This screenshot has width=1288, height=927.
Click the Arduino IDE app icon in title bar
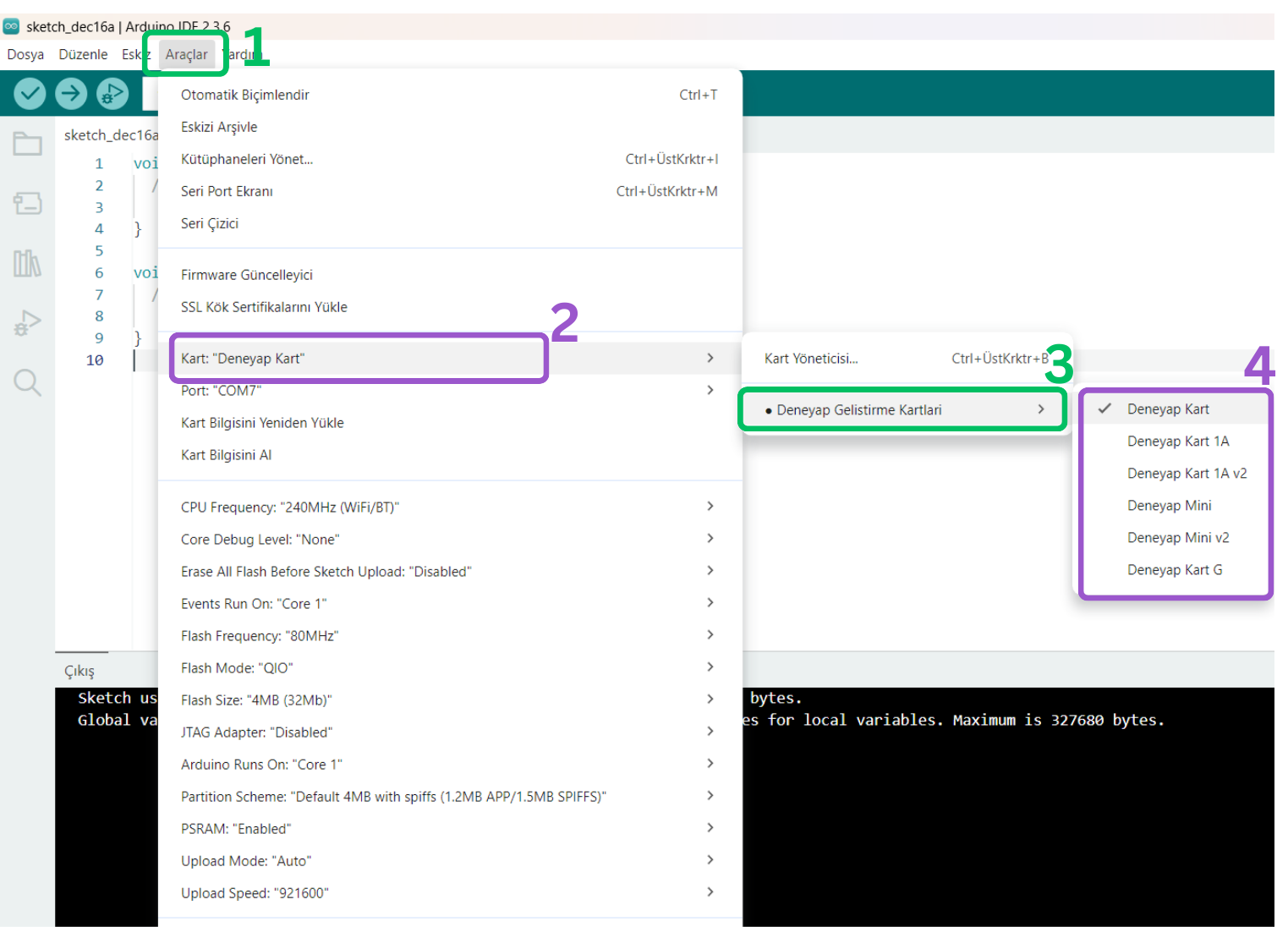11,26
